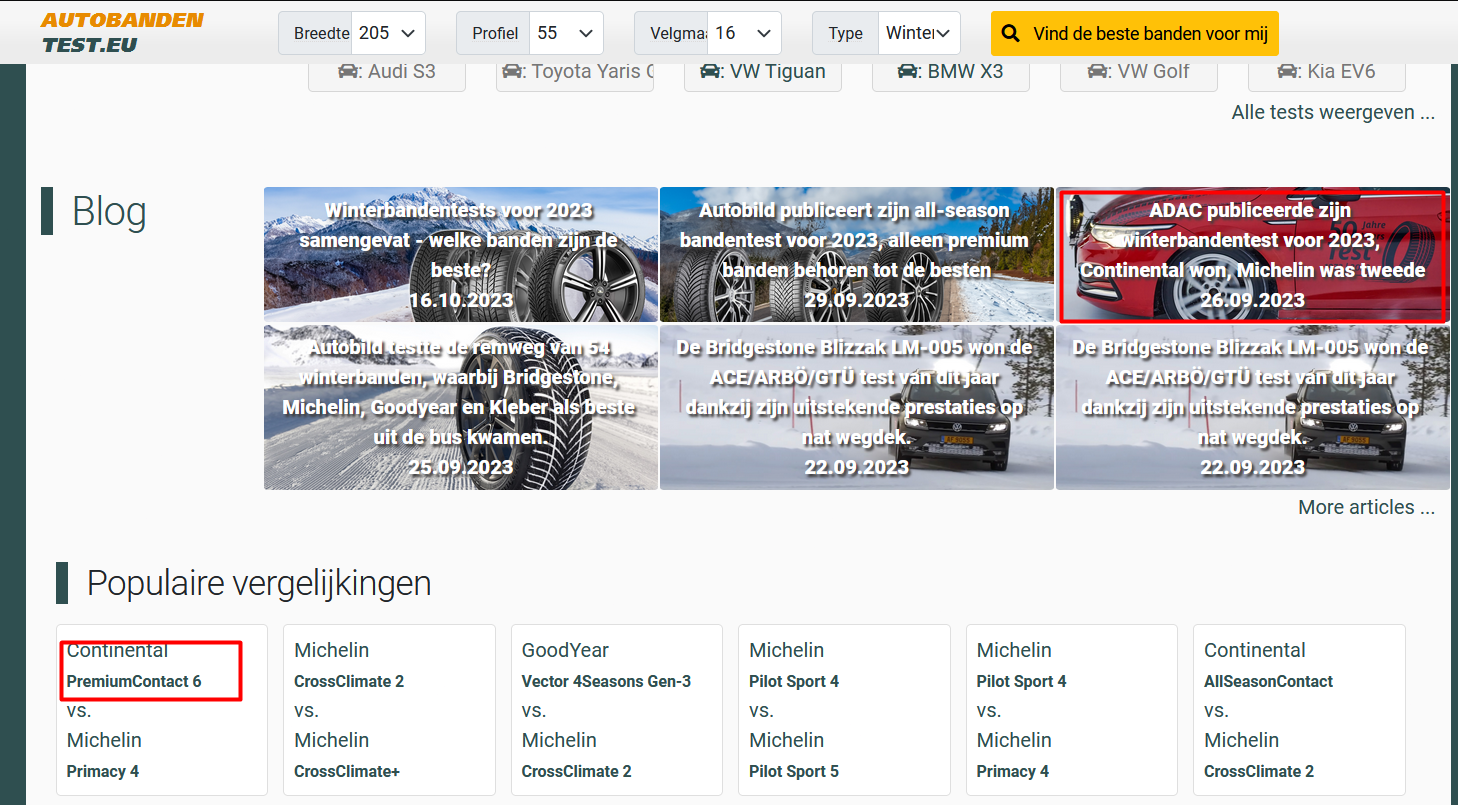This screenshot has width=1458, height=805.
Task: Open Autobild all-season bandentest 2023 article
Action: (857, 254)
